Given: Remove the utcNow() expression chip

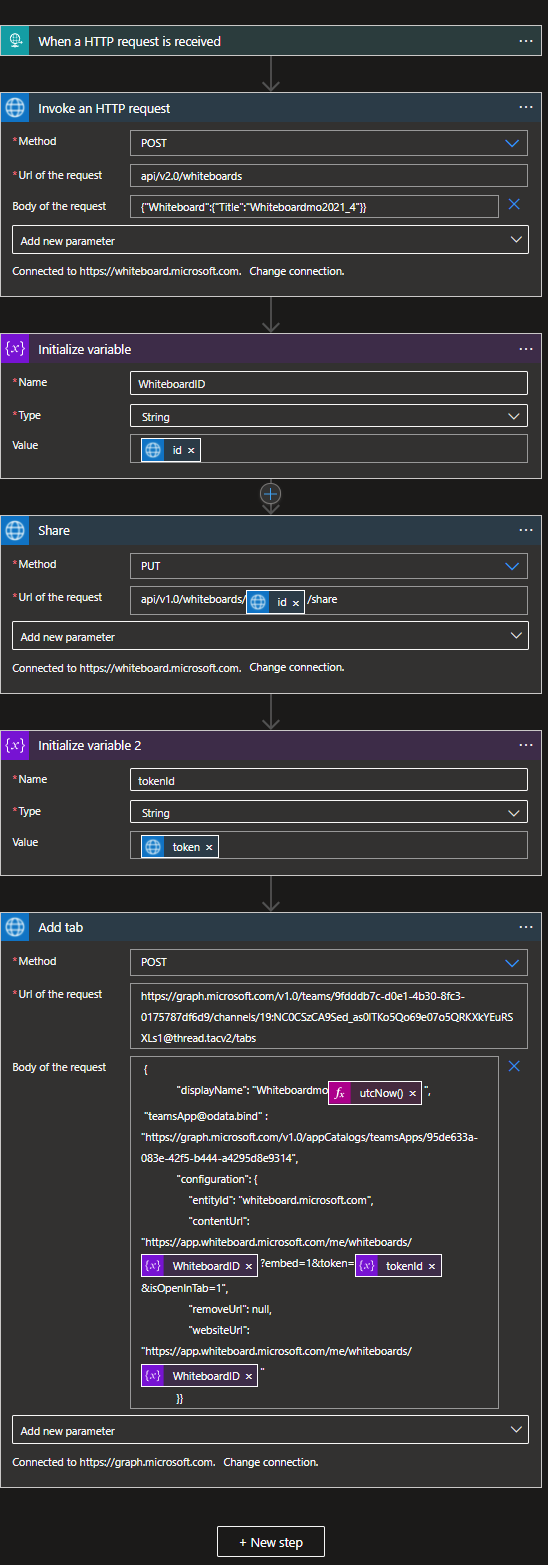Looking at the screenshot, I should 412,1093.
